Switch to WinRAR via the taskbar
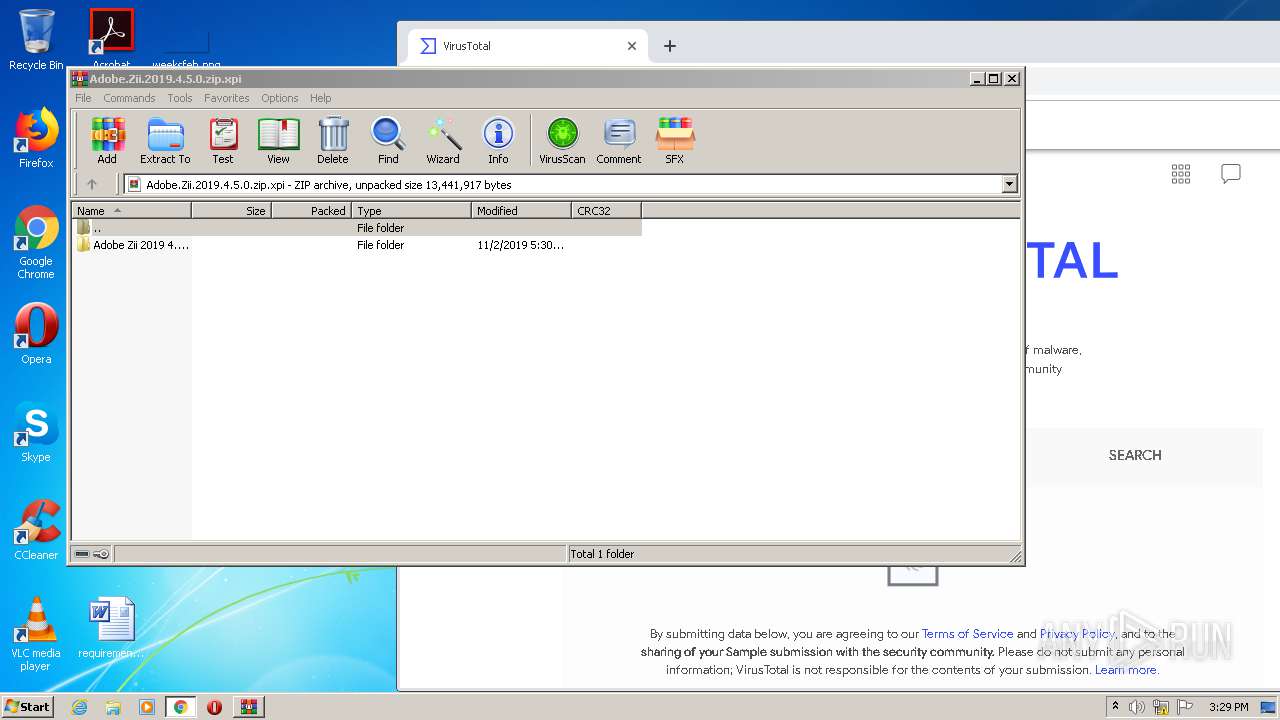This screenshot has width=1280, height=720. point(248,707)
